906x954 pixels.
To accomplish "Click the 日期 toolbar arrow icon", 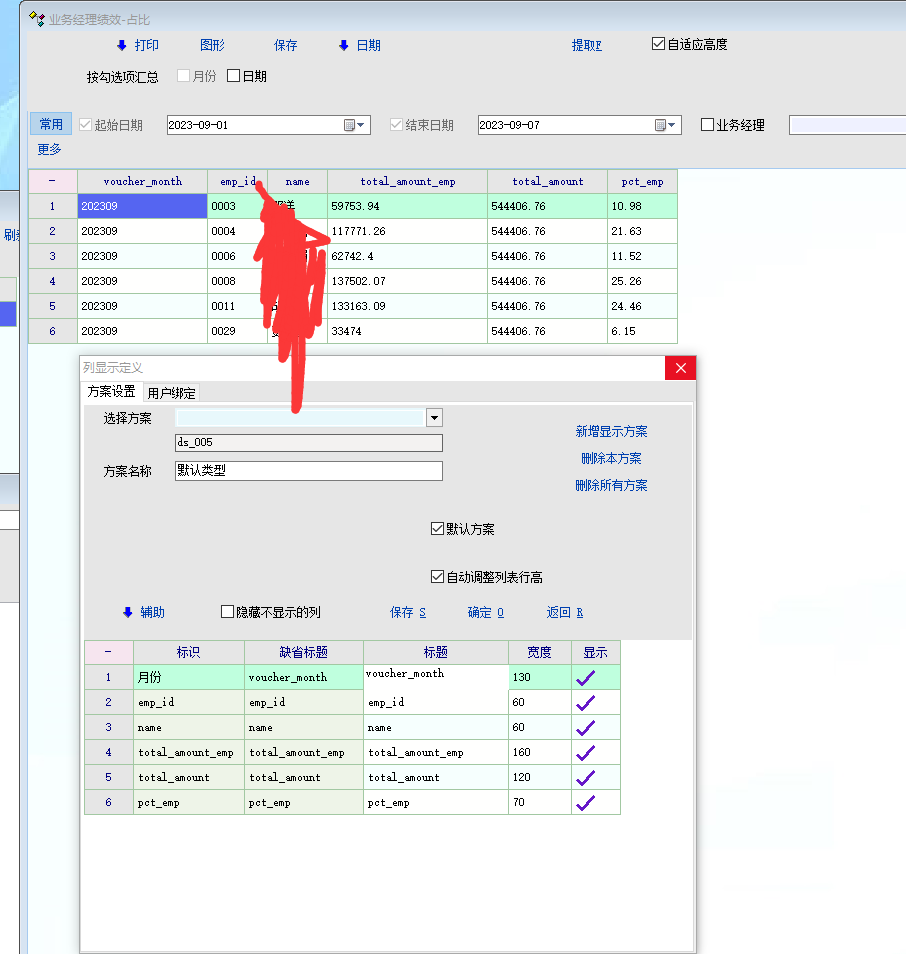I will (344, 45).
